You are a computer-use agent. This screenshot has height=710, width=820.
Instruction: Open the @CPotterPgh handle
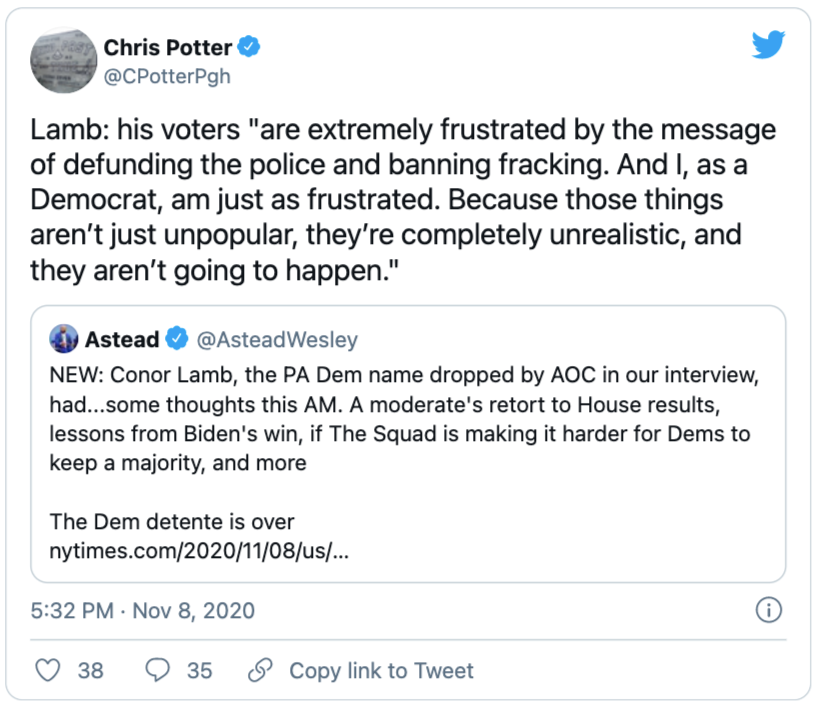pos(167,76)
